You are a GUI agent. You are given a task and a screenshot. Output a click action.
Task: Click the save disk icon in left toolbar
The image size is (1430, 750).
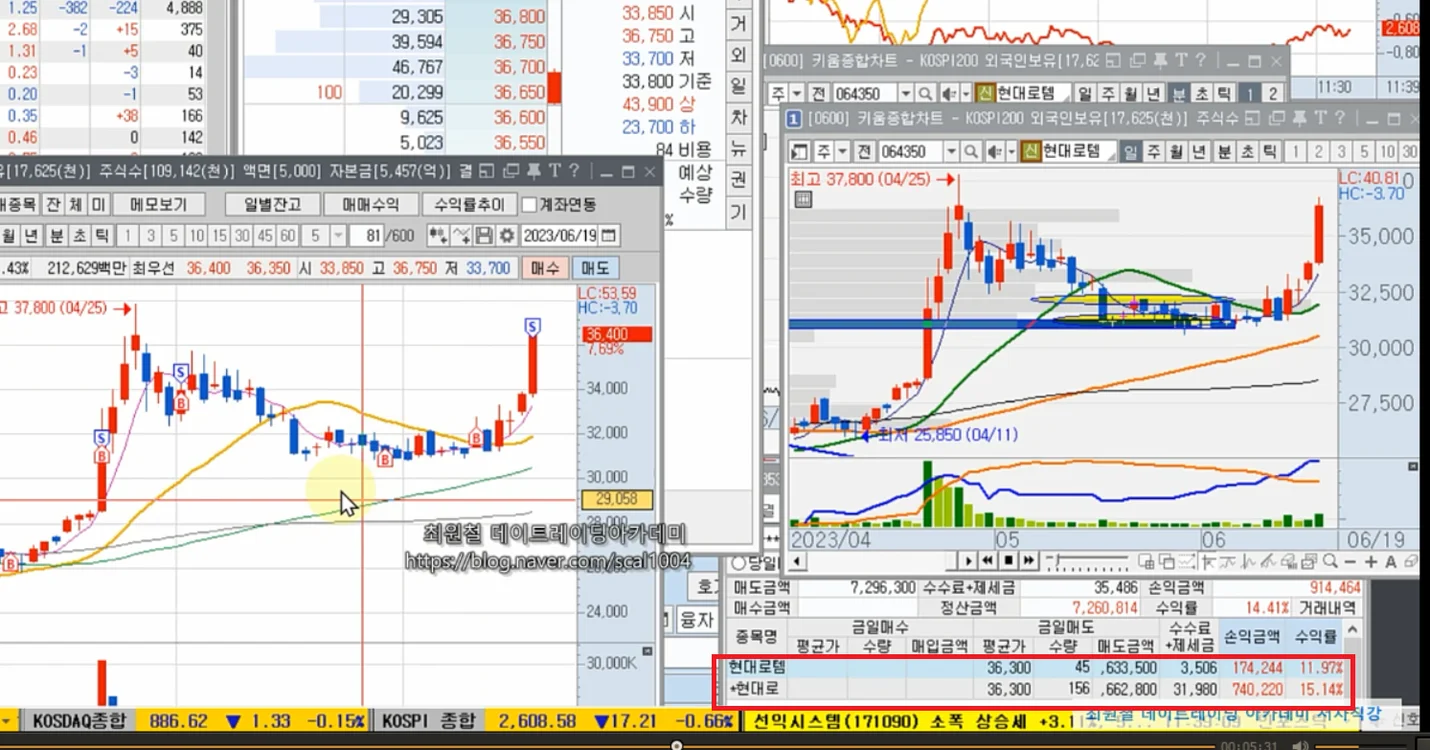[485, 236]
